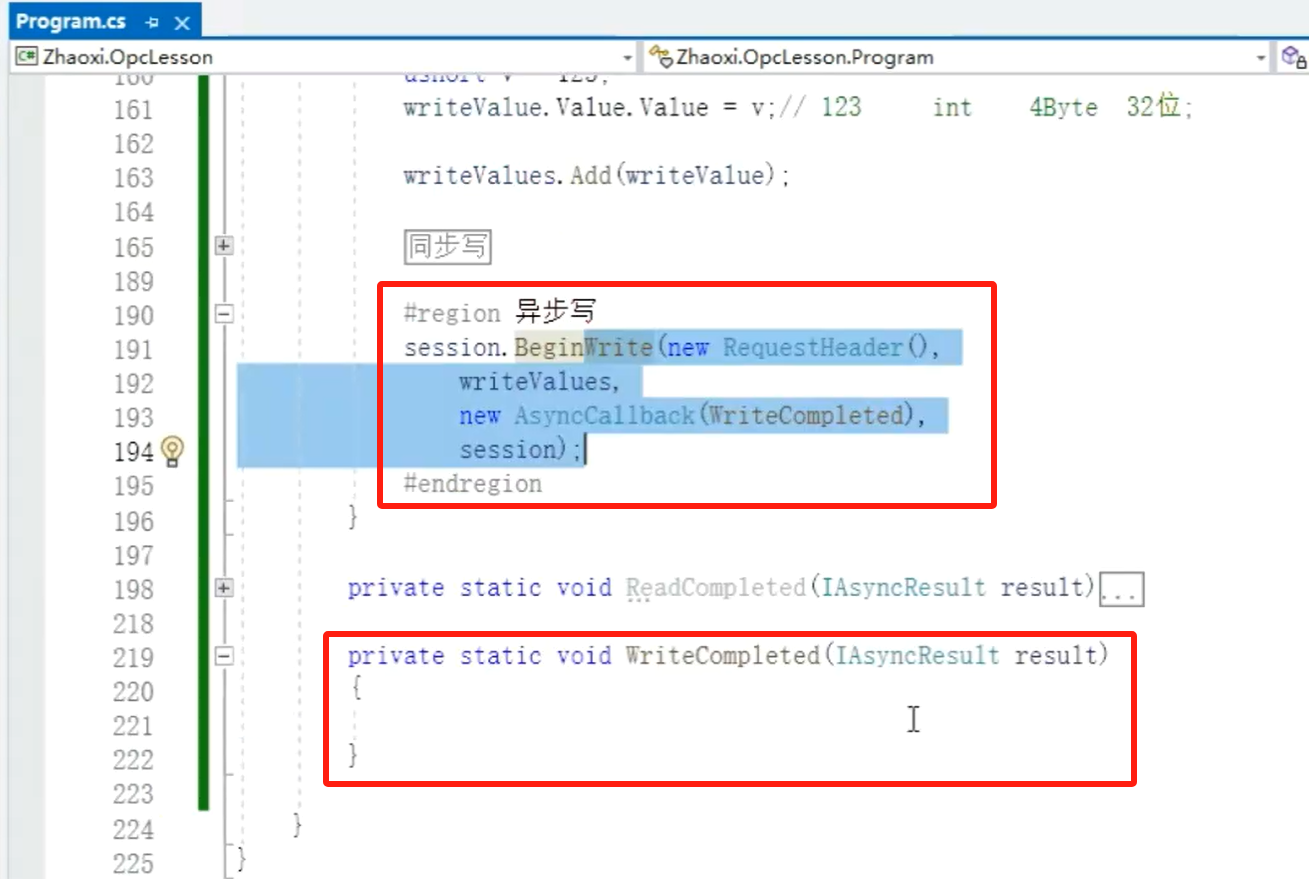Close the Program.cs tab
1309x879 pixels.
[181, 22]
